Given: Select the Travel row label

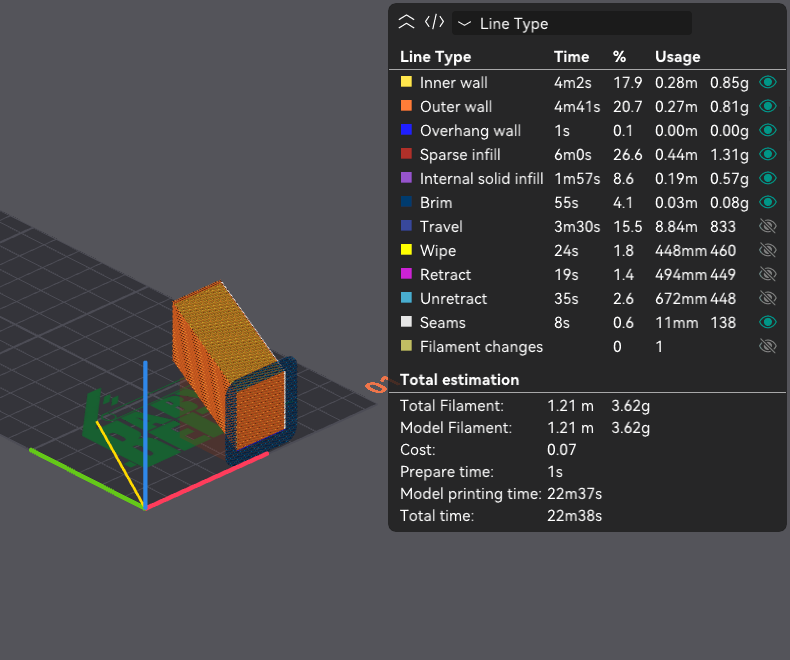Looking at the screenshot, I should [x=441, y=227].
